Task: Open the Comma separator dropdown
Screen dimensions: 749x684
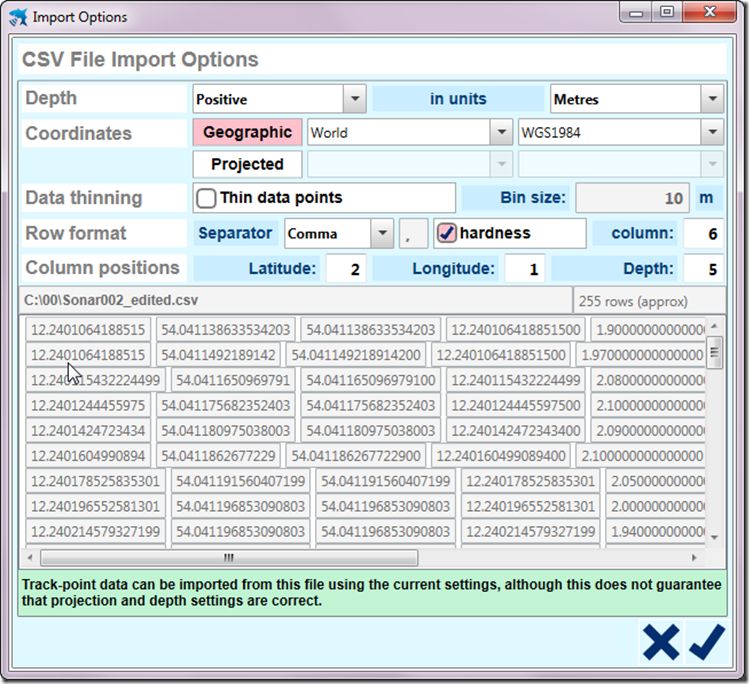Action: coord(381,233)
